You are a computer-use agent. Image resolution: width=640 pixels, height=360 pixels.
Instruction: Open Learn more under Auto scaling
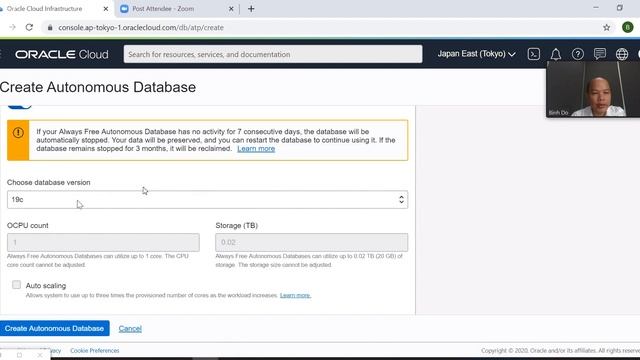(295, 295)
